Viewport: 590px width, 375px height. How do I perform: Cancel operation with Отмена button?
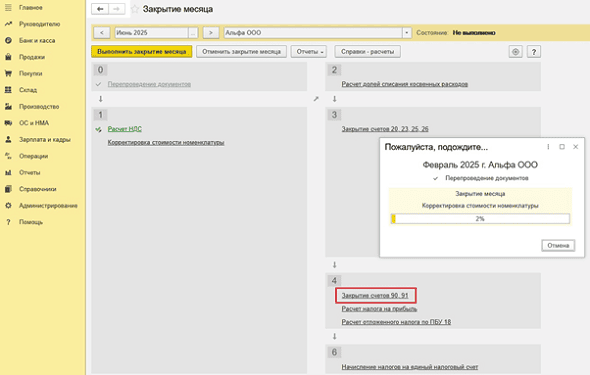click(x=558, y=246)
